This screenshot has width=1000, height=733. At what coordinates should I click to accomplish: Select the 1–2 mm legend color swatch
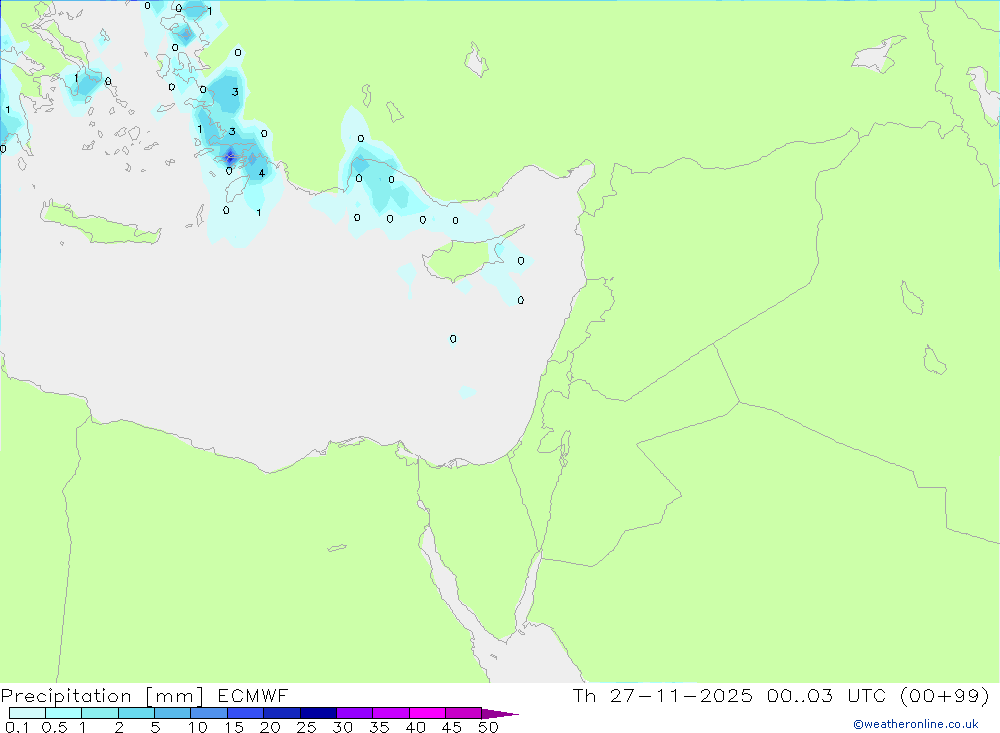coord(99,713)
